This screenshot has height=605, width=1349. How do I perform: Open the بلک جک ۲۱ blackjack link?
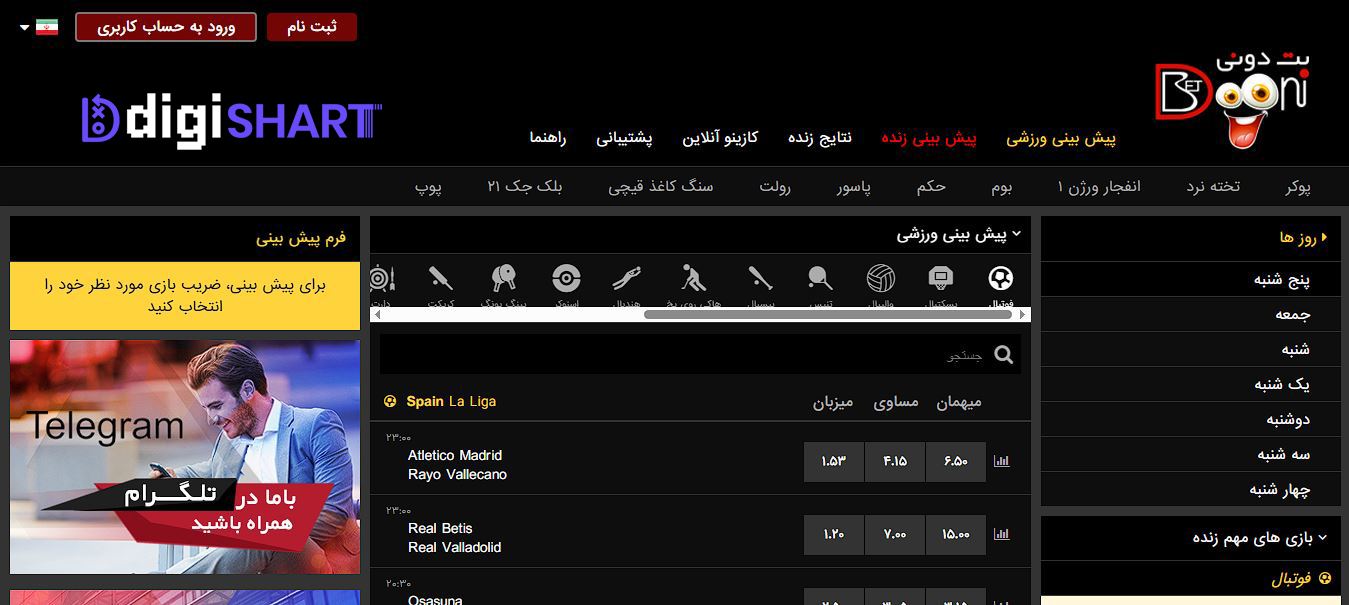(525, 187)
